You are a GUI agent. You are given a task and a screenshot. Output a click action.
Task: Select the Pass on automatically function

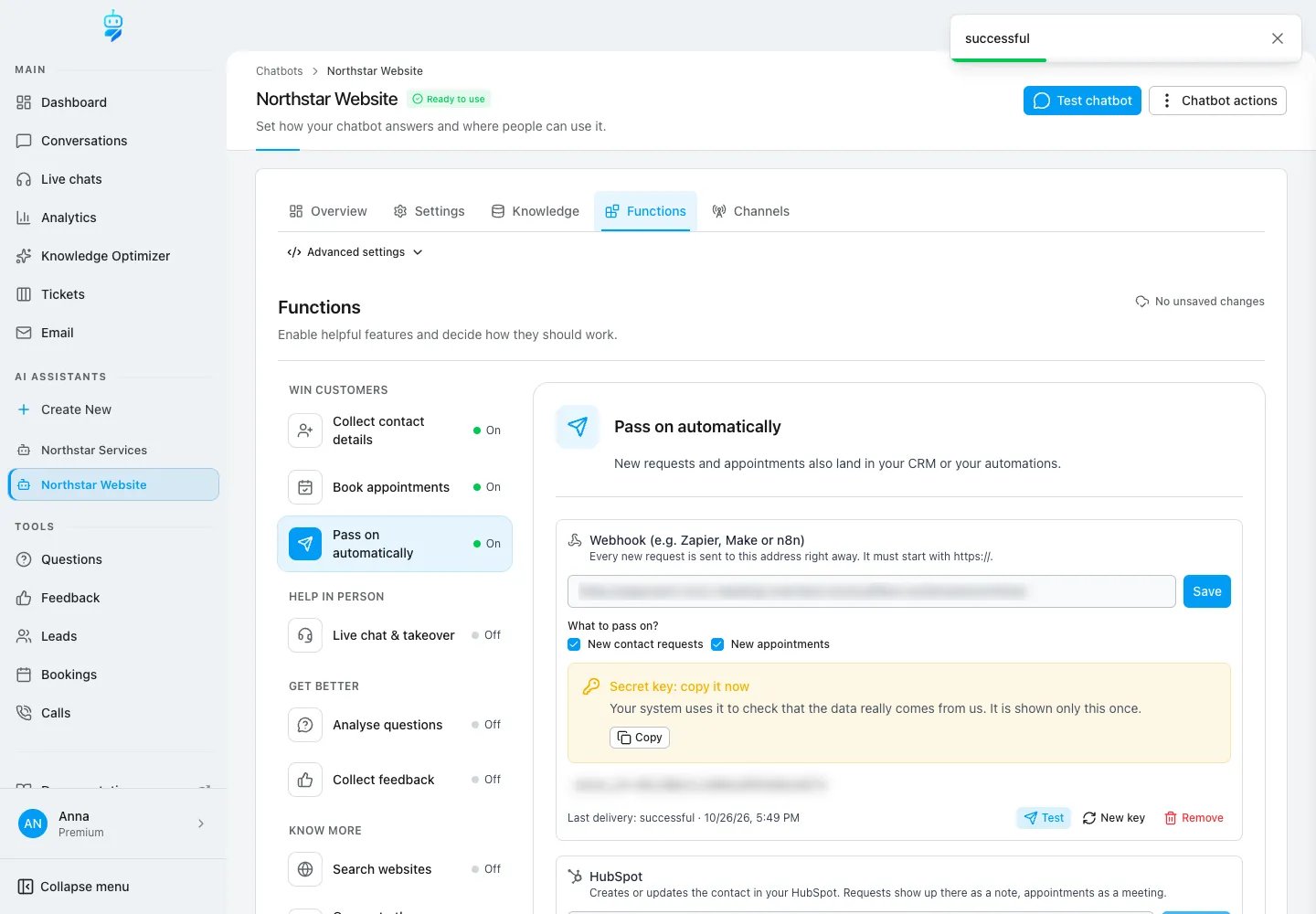pos(395,544)
